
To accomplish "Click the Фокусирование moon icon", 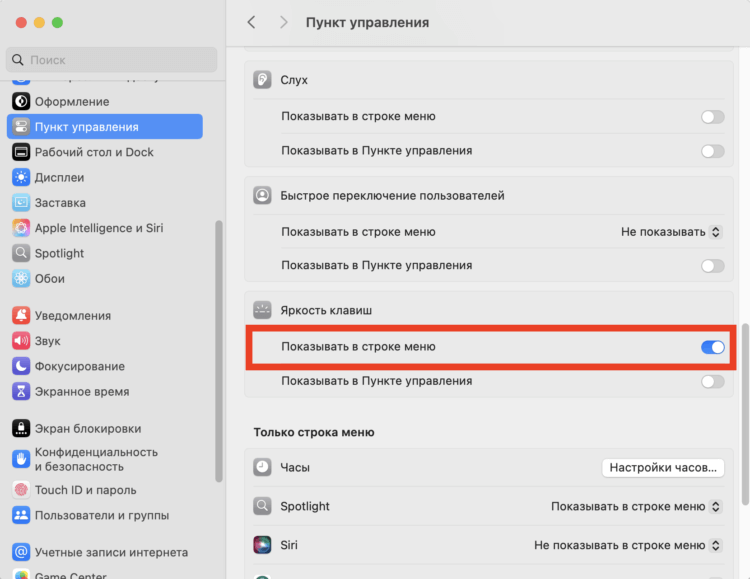I will pos(21,366).
